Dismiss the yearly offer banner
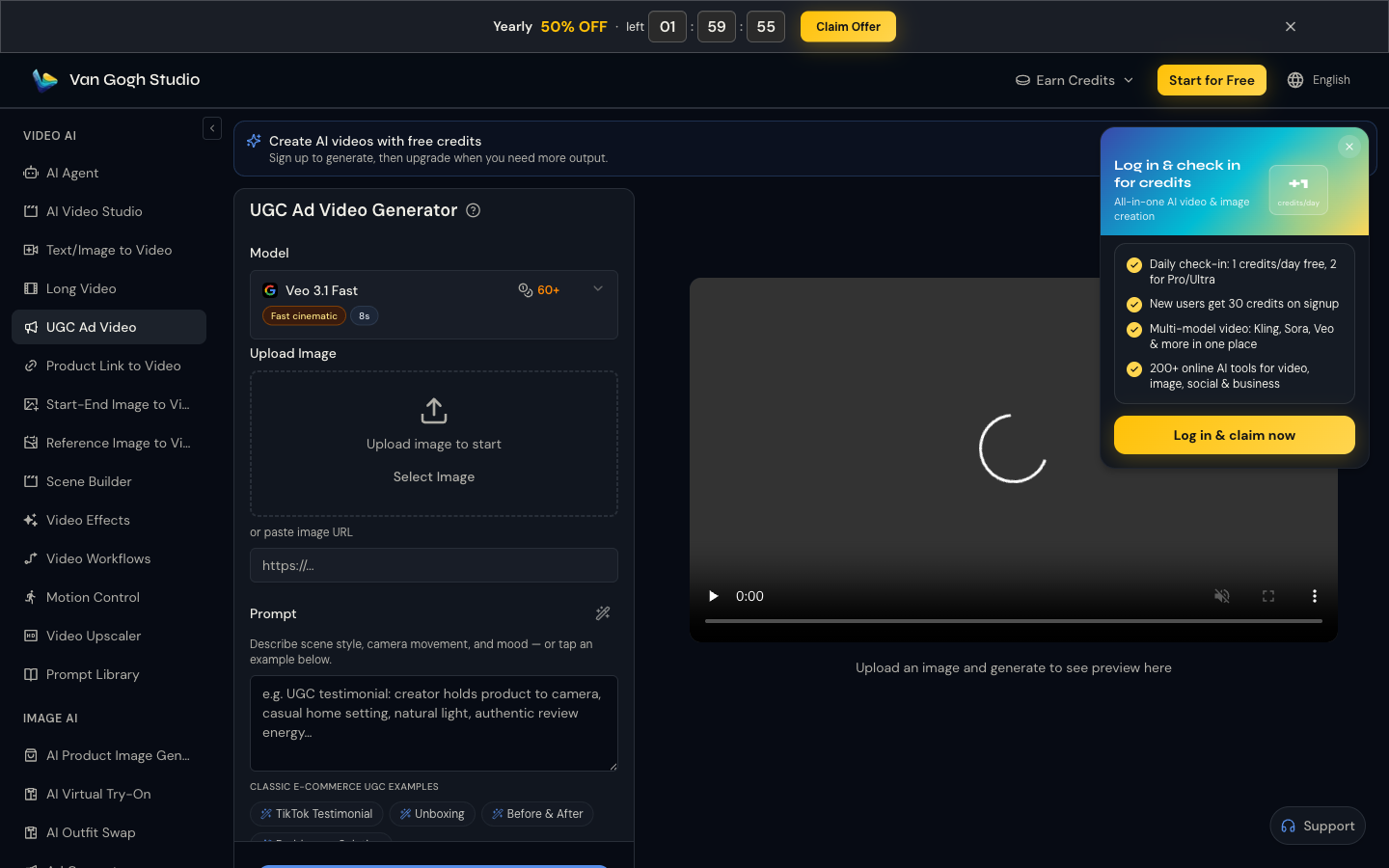The image size is (1389, 868). (x=1291, y=27)
